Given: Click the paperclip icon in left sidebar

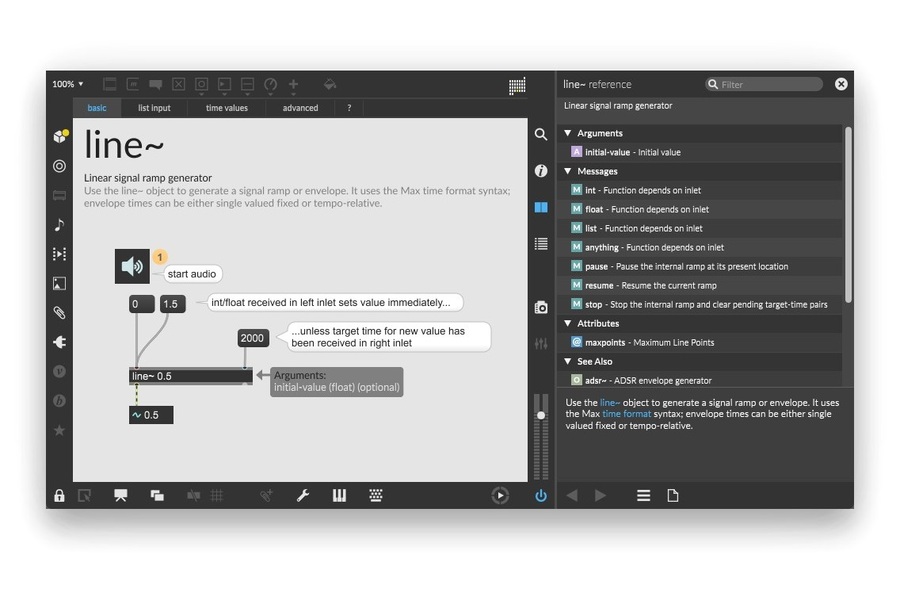Looking at the screenshot, I should (x=59, y=313).
